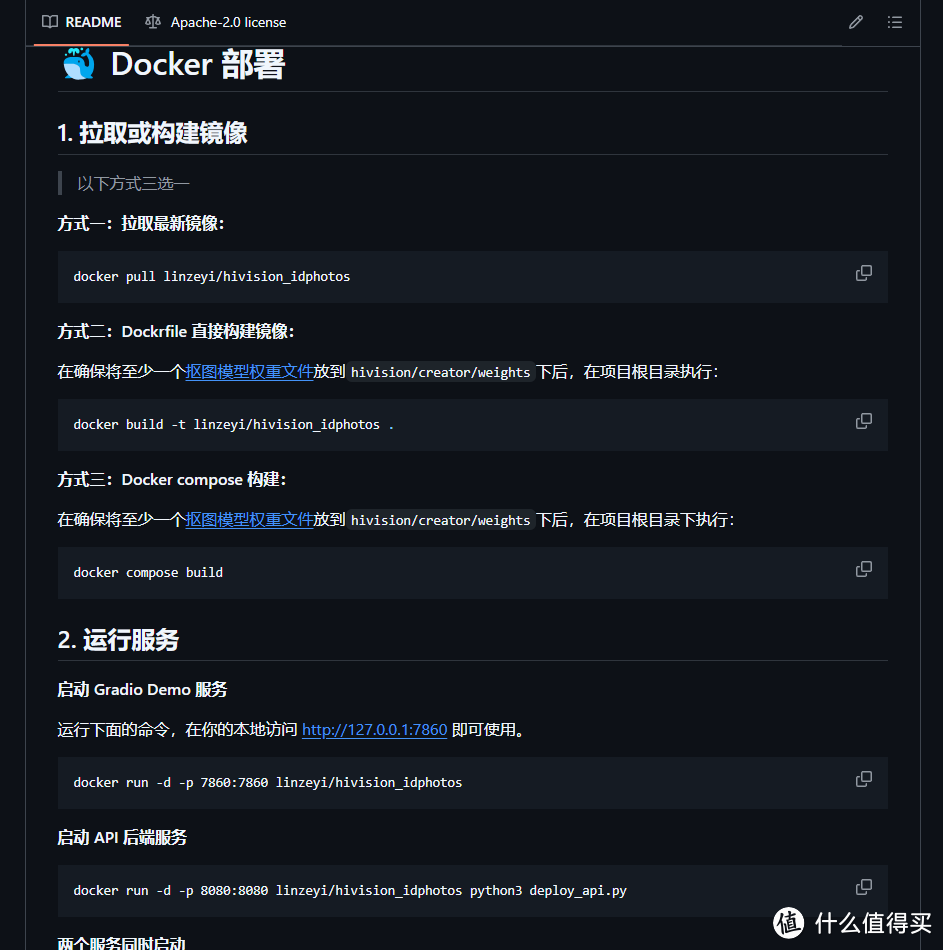
Task: Copy the docker build command snippet
Action: pyautogui.click(x=863, y=420)
